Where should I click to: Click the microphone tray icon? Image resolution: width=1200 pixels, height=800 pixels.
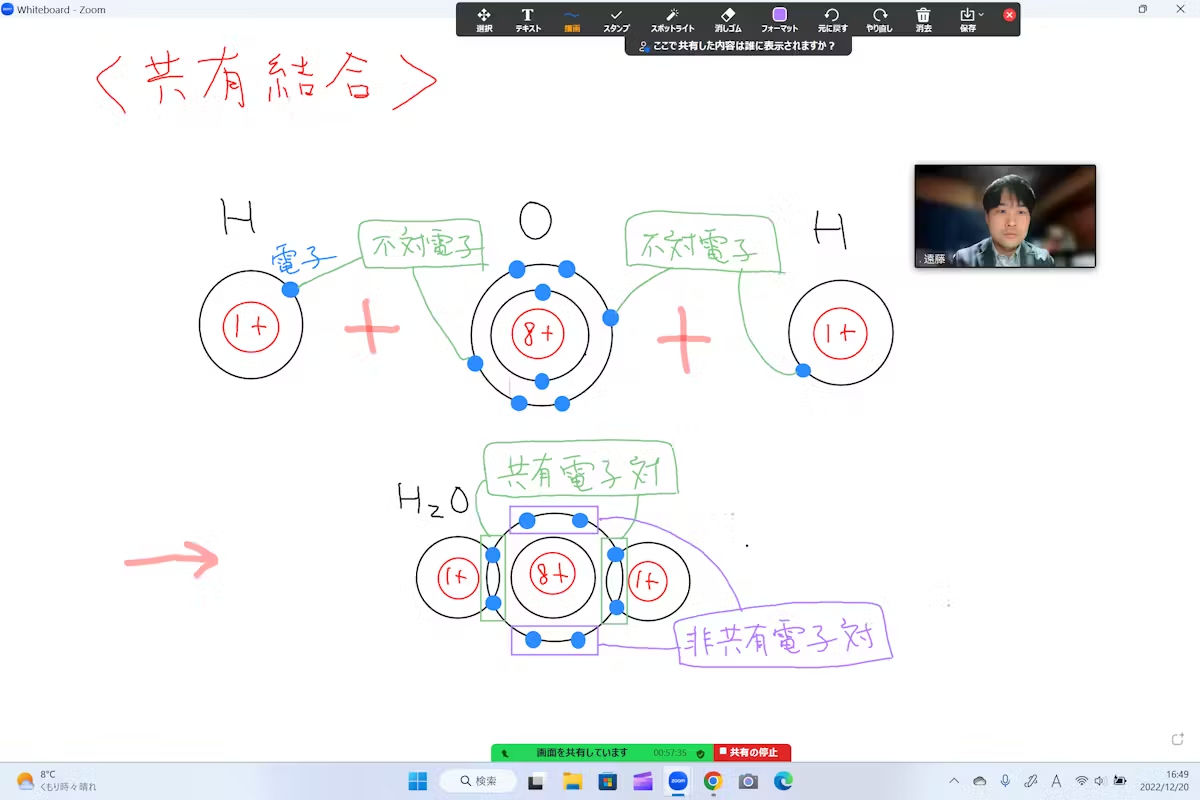pyautogui.click(x=1005, y=781)
